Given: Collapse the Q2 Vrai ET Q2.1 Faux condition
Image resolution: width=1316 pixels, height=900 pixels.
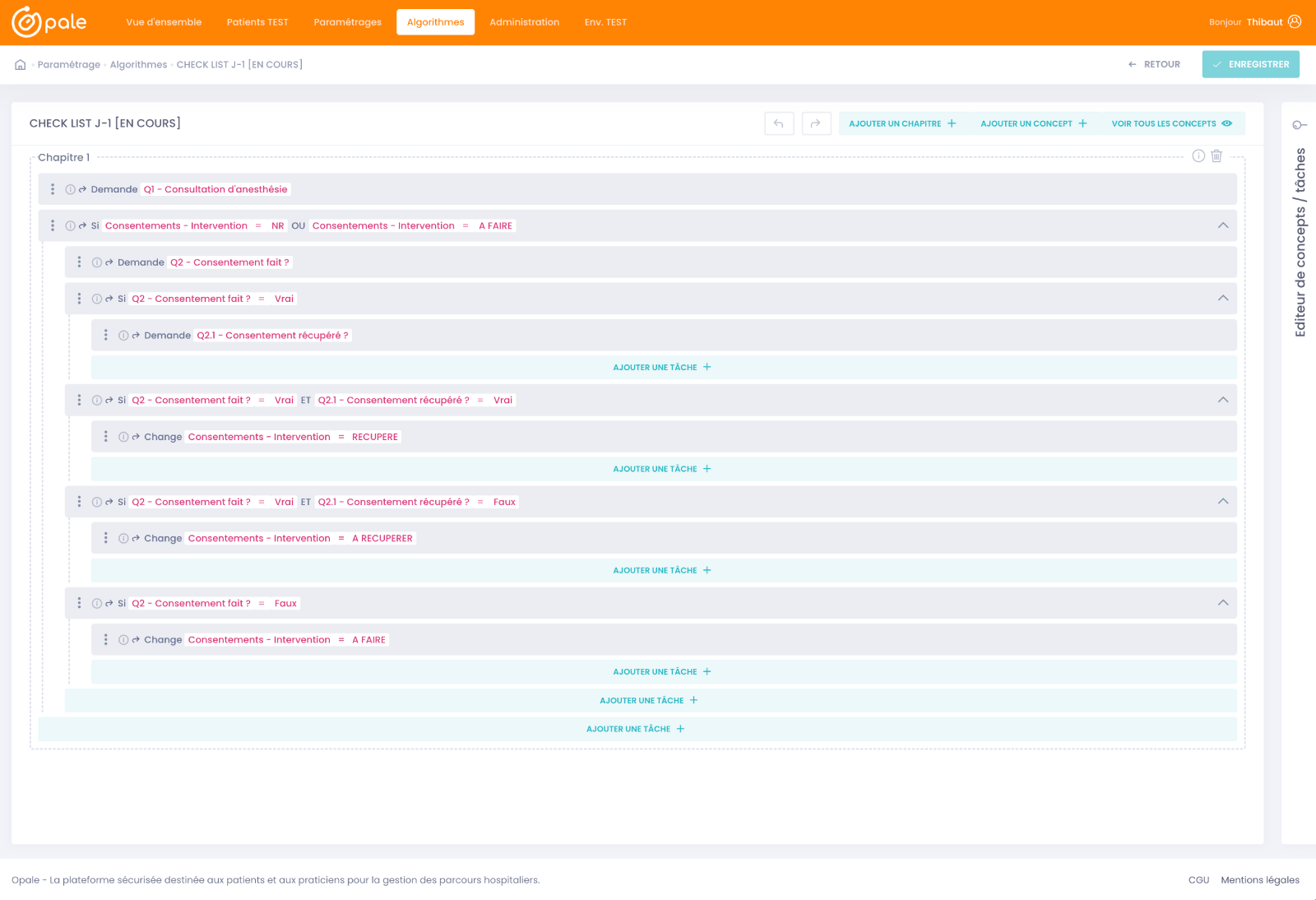Looking at the screenshot, I should (x=1222, y=502).
